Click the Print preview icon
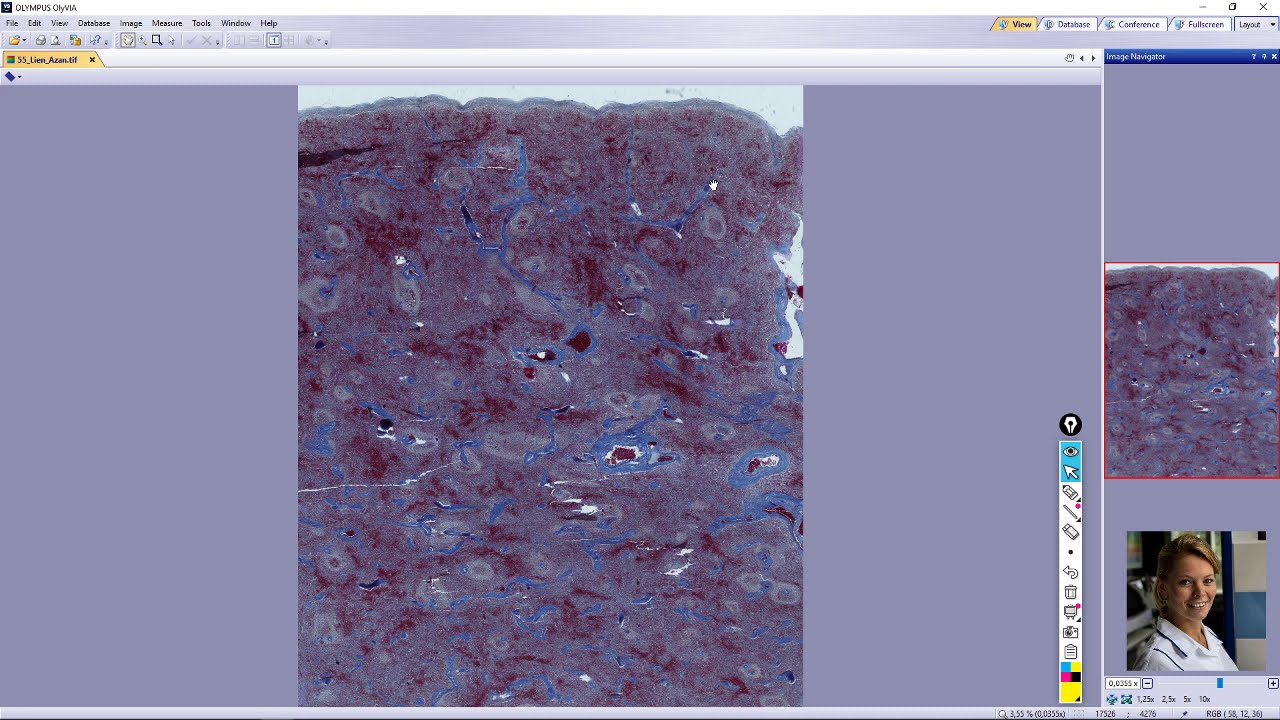 pos(55,40)
